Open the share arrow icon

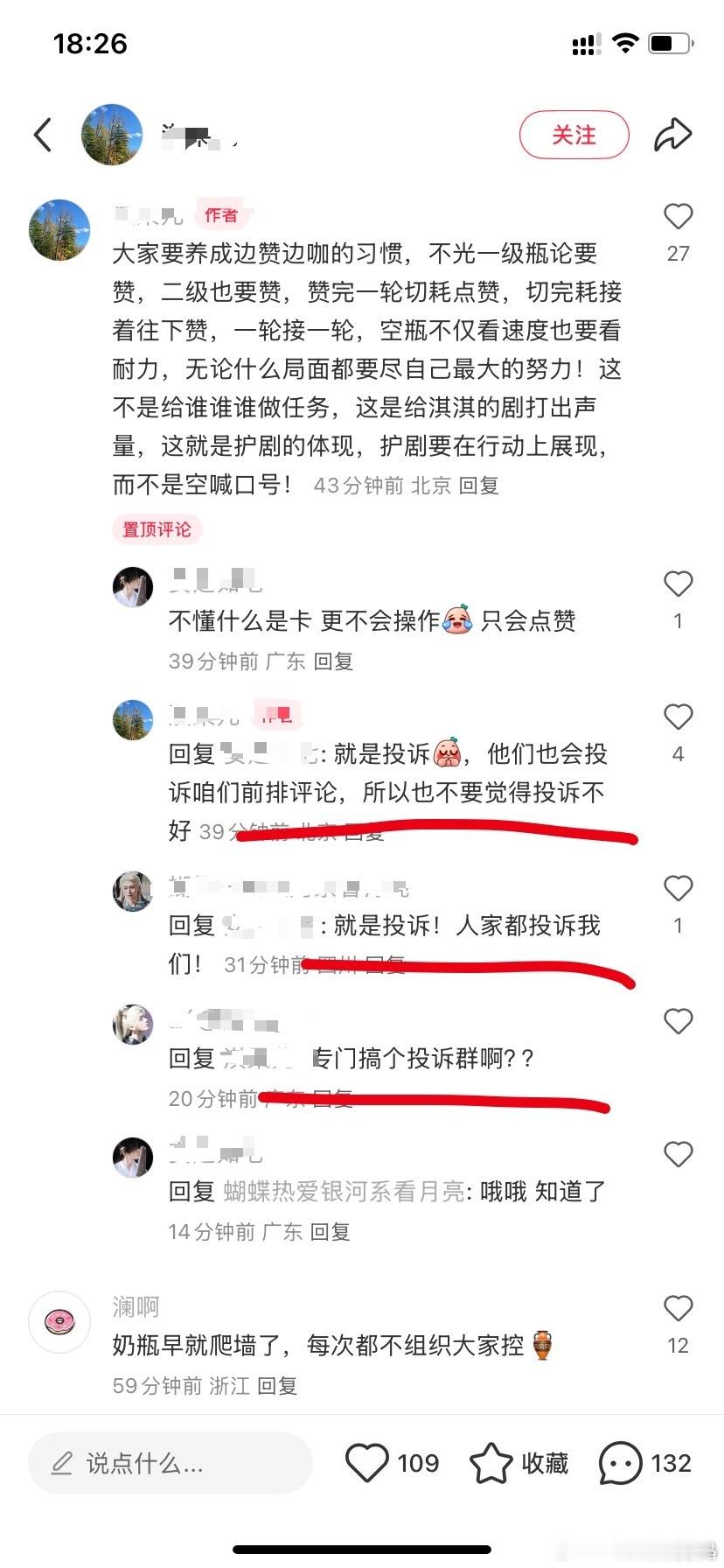click(x=672, y=135)
